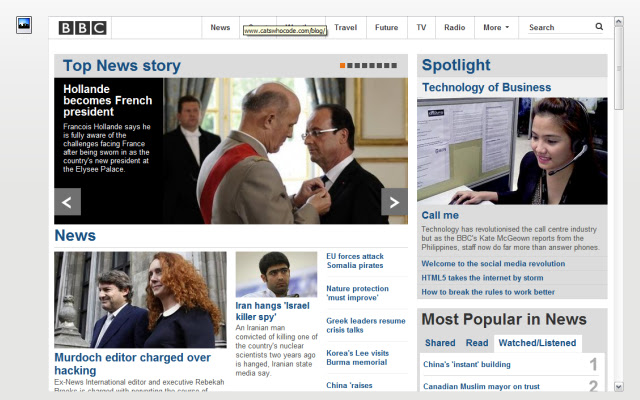This screenshot has width=640, height=400.
Task: Go to previous top story slide
Action: [67, 202]
